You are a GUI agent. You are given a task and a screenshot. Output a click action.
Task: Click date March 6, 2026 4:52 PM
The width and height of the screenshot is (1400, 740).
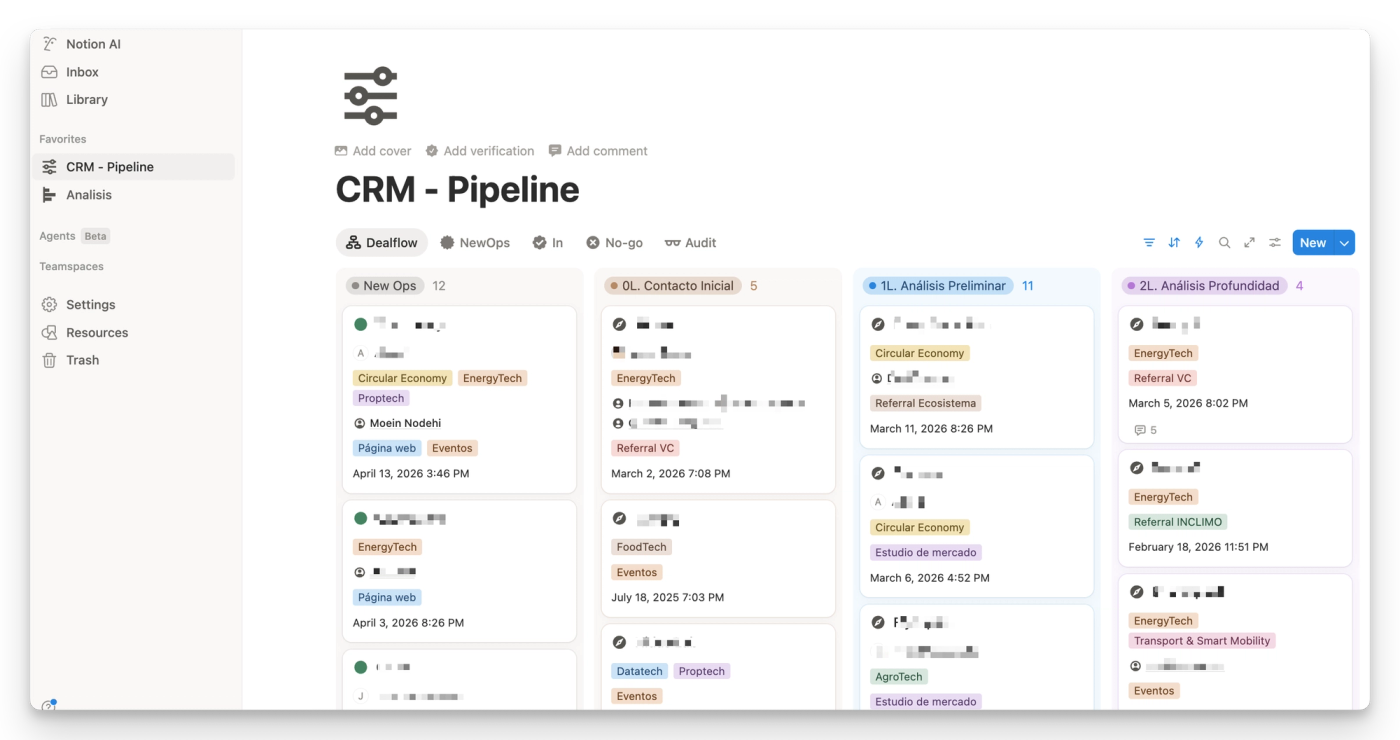click(930, 578)
